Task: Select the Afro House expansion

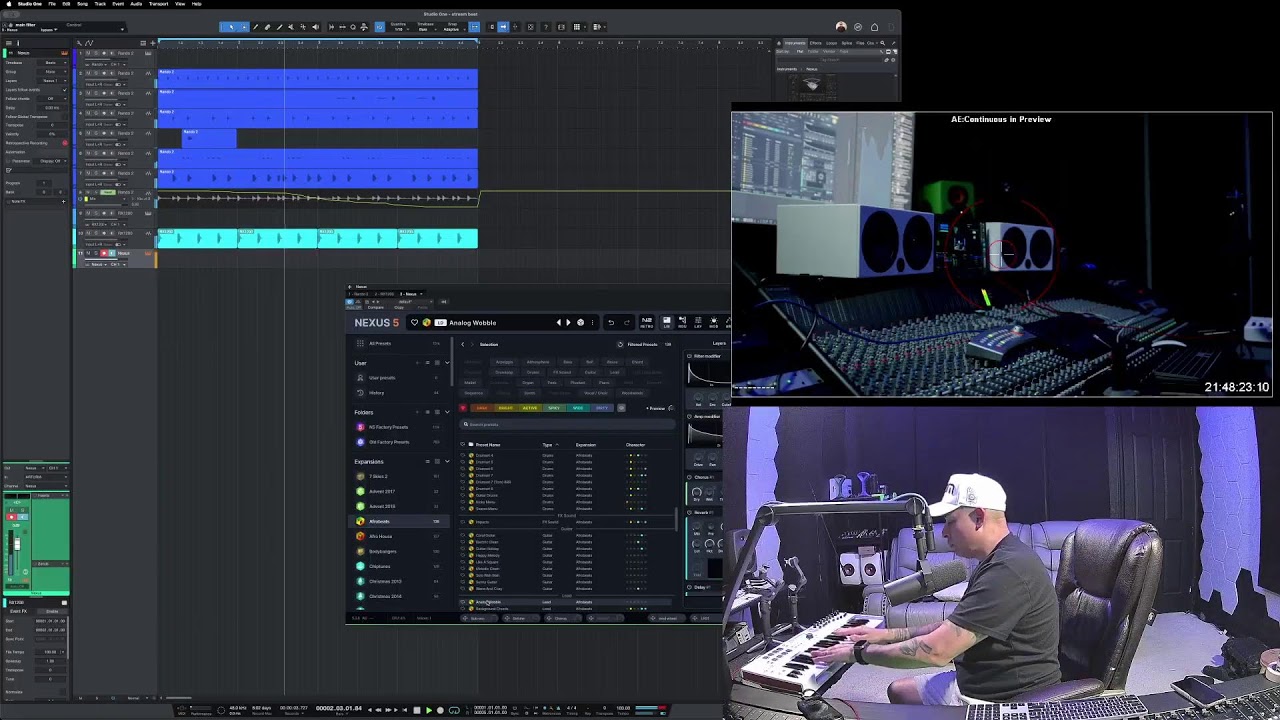Action: [380, 536]
